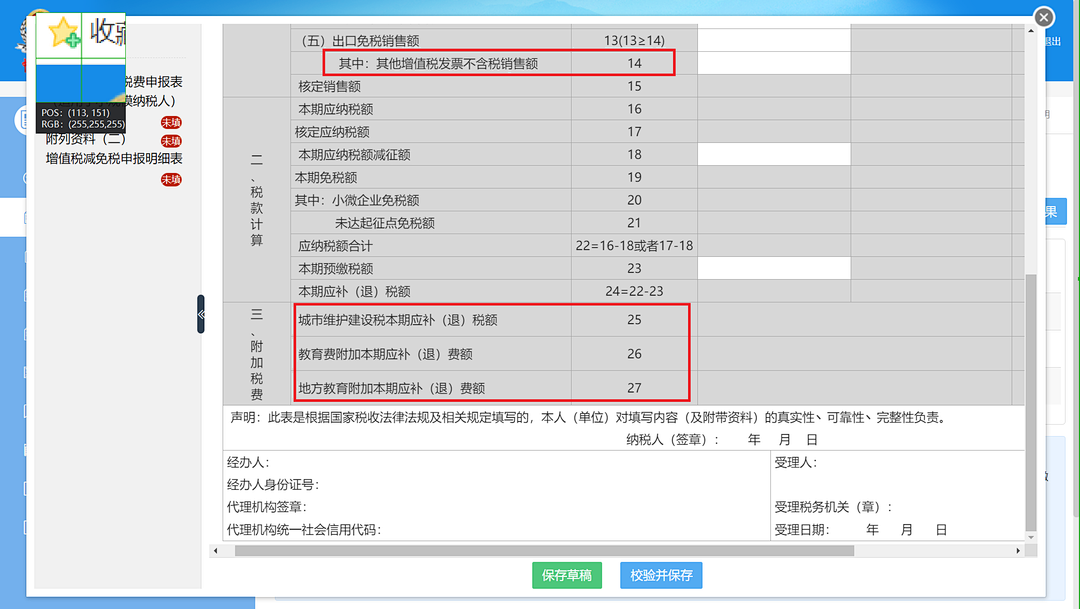Focus the input field for row 14 其他增值税发票不含税销售额
This screenshot has width=1080, height=609.
[774, 63]
